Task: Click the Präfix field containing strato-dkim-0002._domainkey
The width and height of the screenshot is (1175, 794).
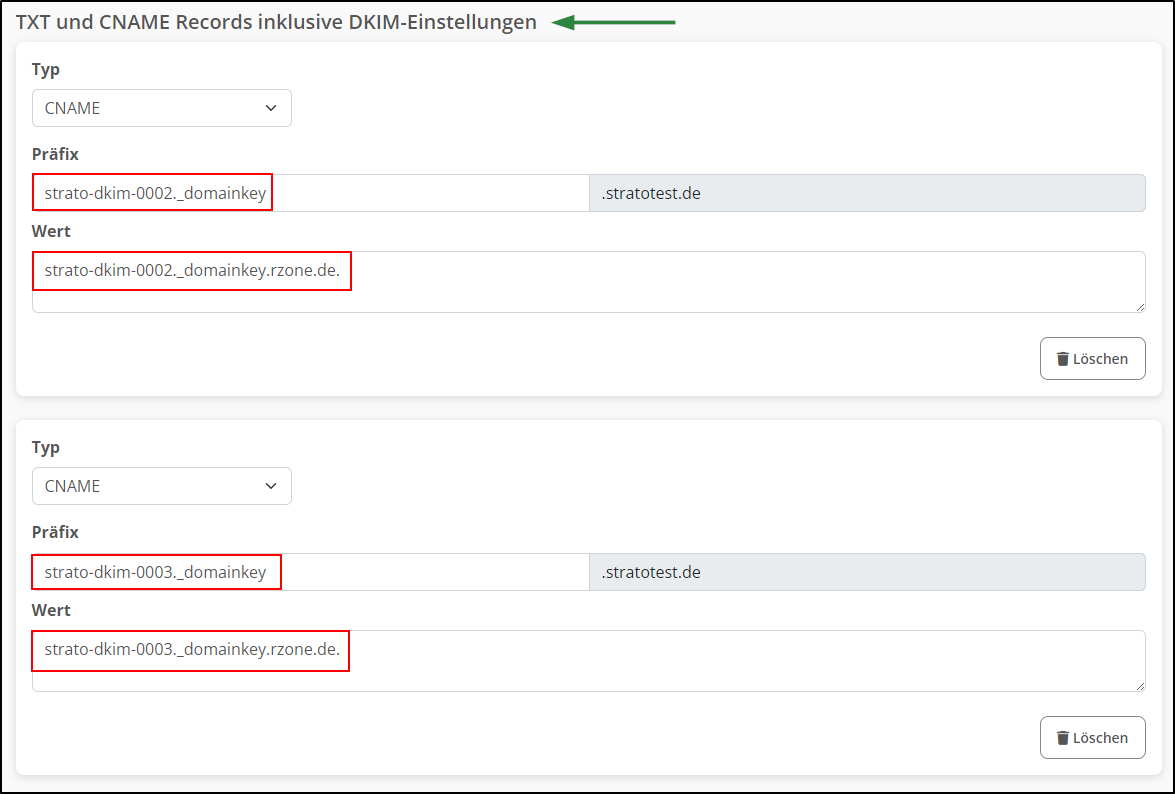Action: (x=310, y=193)
